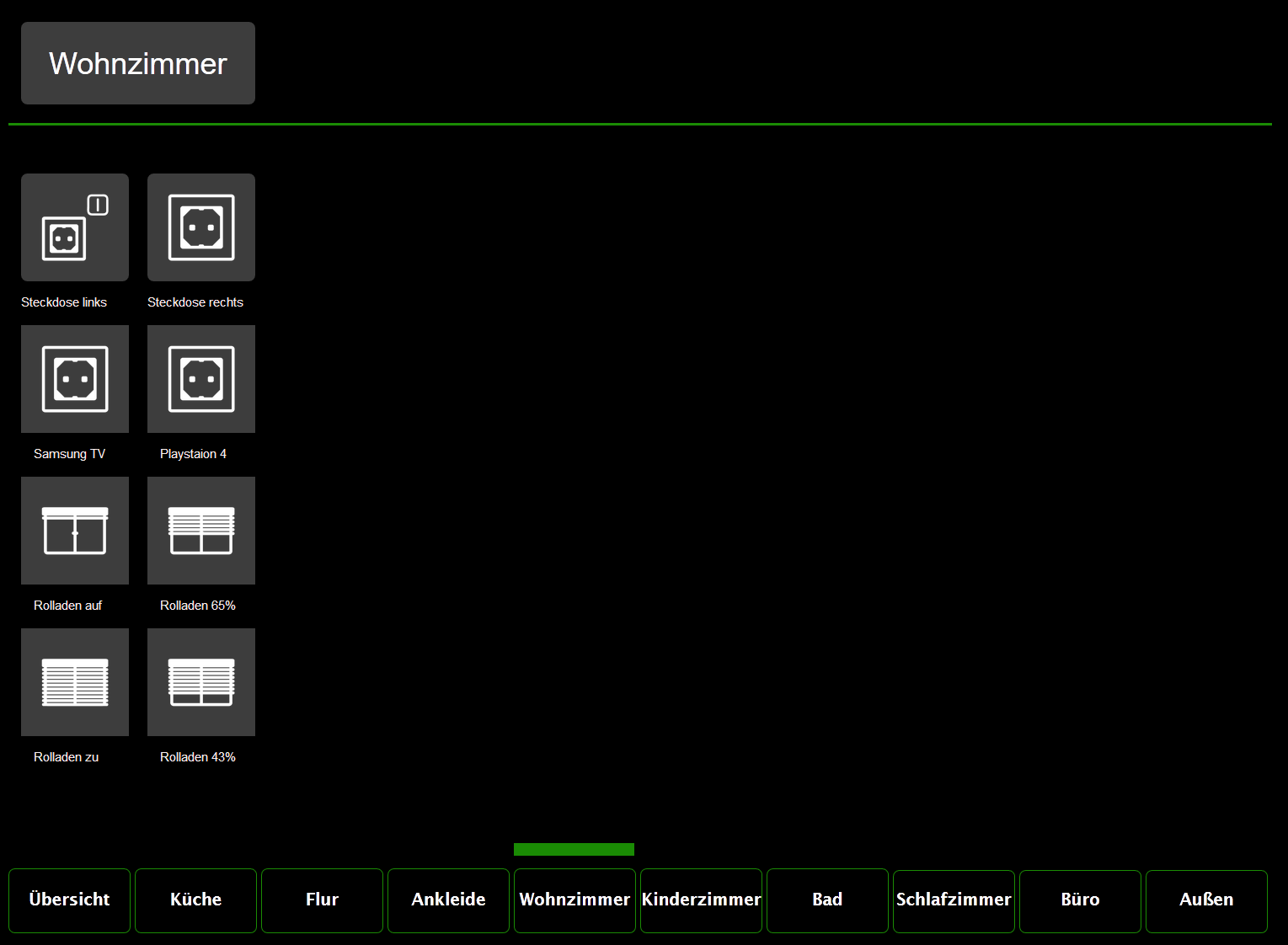Go to the Außen tab
Viewport: 1288px width, 945px height.
(x=1206, y=900)
